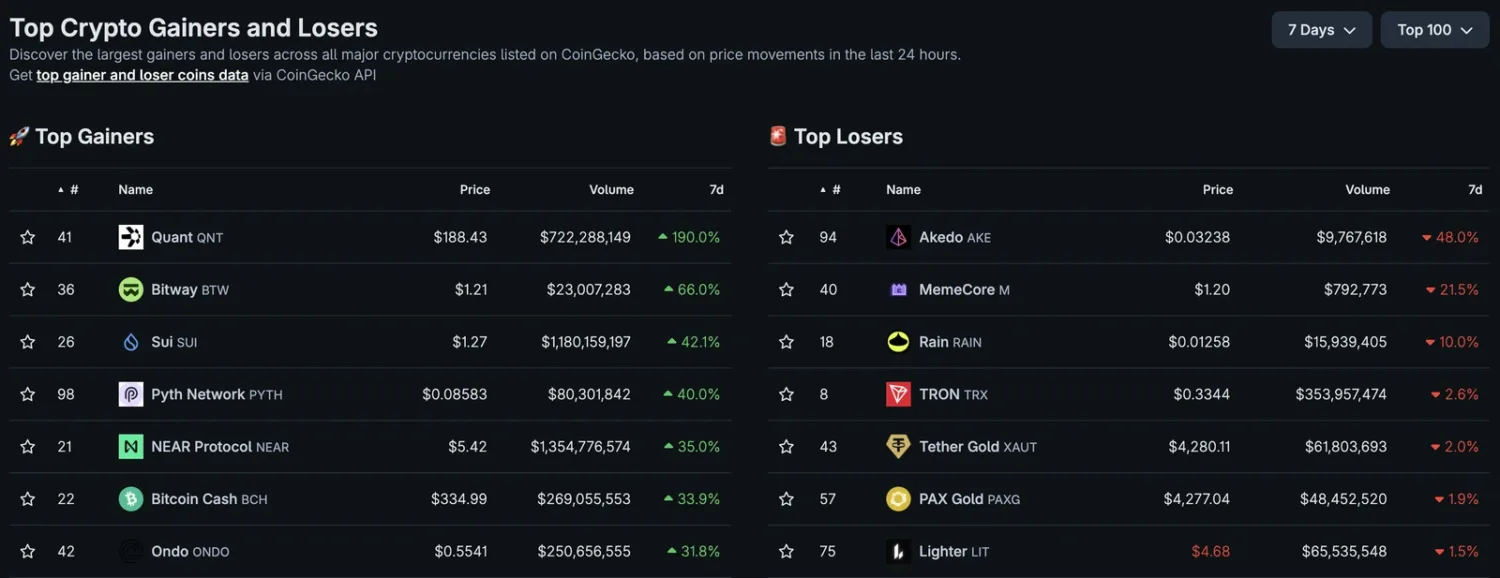This screenshot has width=1500, height=578.
Task: Click the Pyth Network logo icon
Action: [x=131, y=394]
